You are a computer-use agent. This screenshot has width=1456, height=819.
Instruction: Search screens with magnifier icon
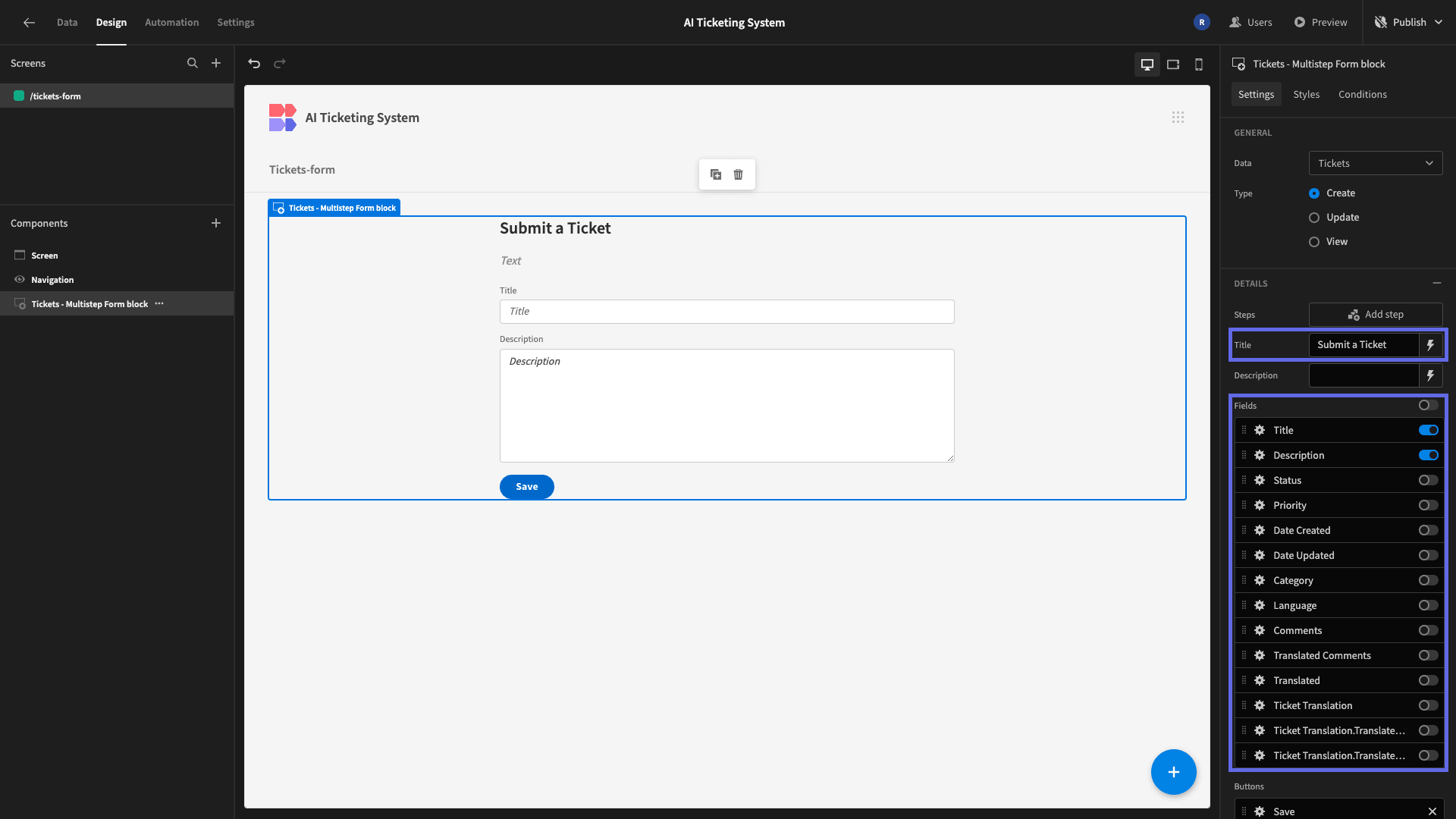pos(193,64)
